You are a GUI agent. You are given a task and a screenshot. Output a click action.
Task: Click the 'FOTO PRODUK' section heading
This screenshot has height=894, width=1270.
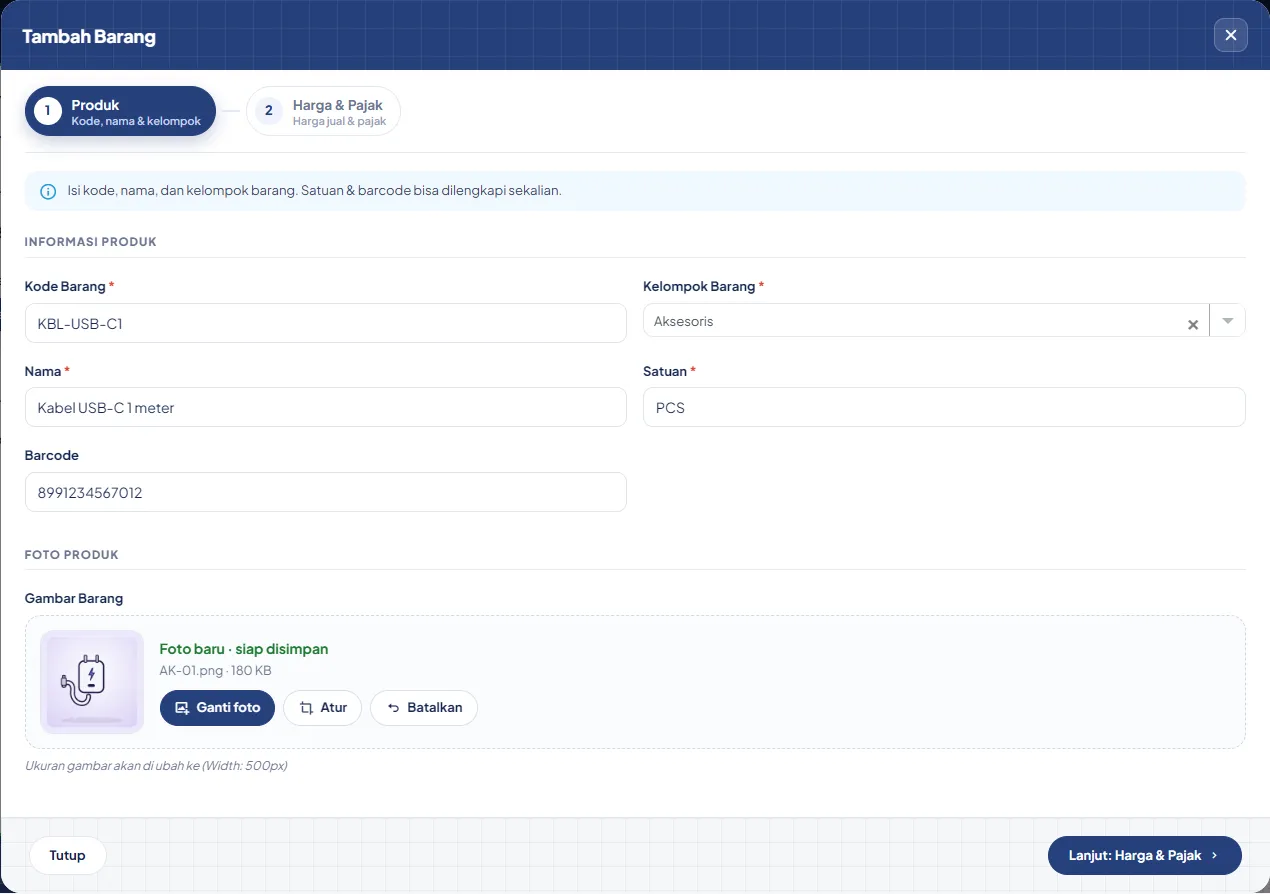72,554
